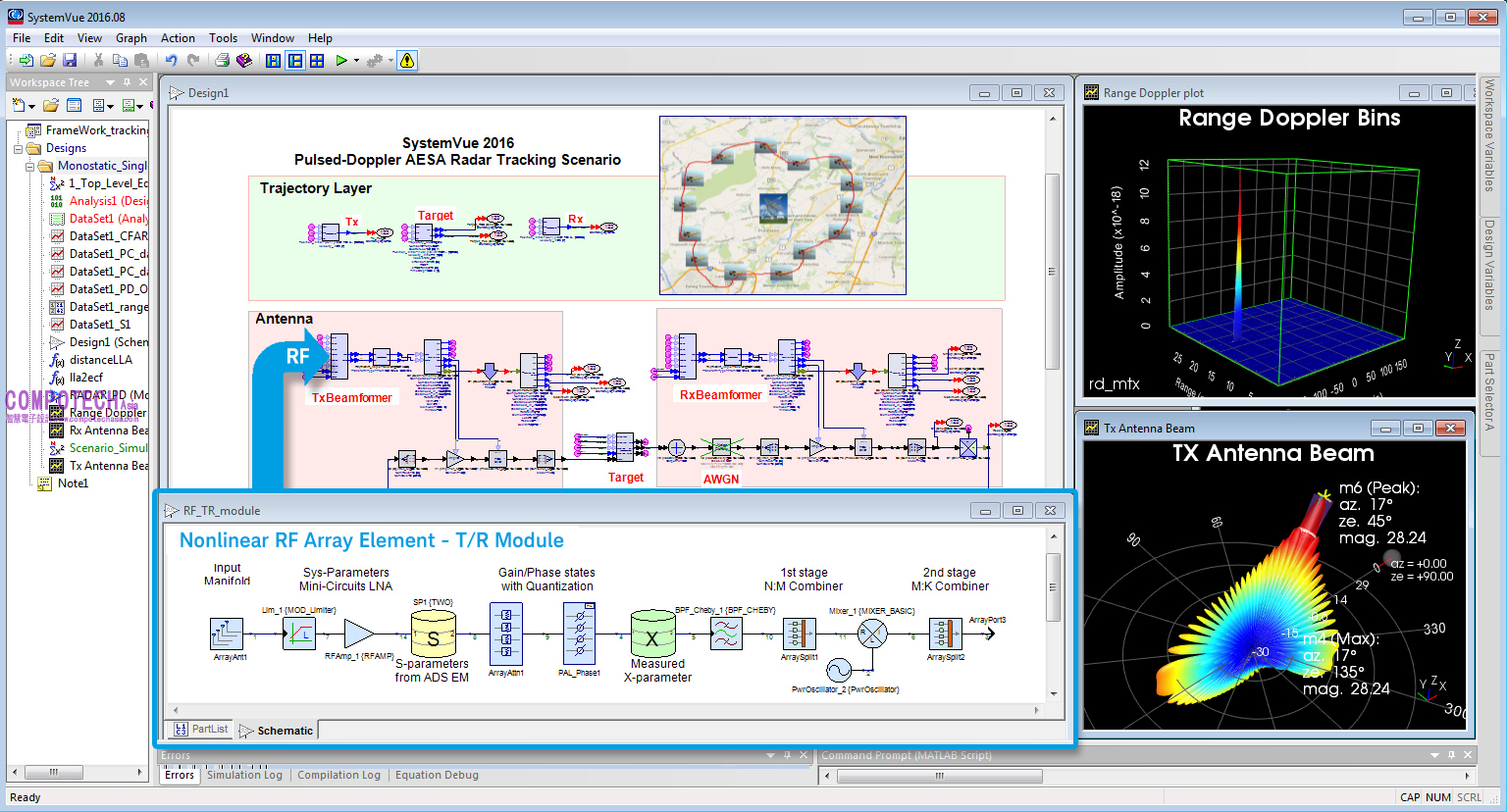Image resolution: width=1507 pixels, height=812 pixels.
Task: Click the Print icon in toolbar
Action: tap(222, 61)
